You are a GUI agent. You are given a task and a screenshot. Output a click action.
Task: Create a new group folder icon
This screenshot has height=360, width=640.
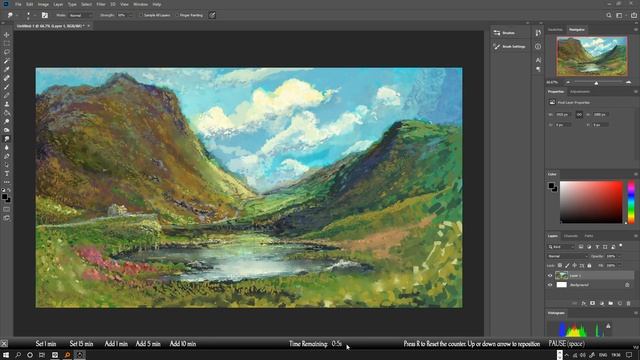611,303
